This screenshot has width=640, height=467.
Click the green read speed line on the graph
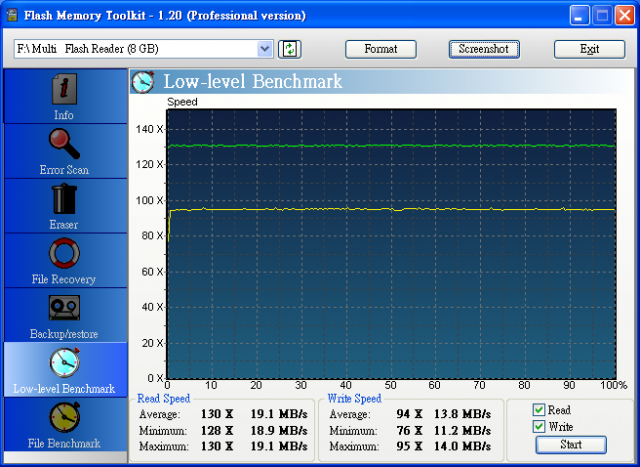(392, 146)
